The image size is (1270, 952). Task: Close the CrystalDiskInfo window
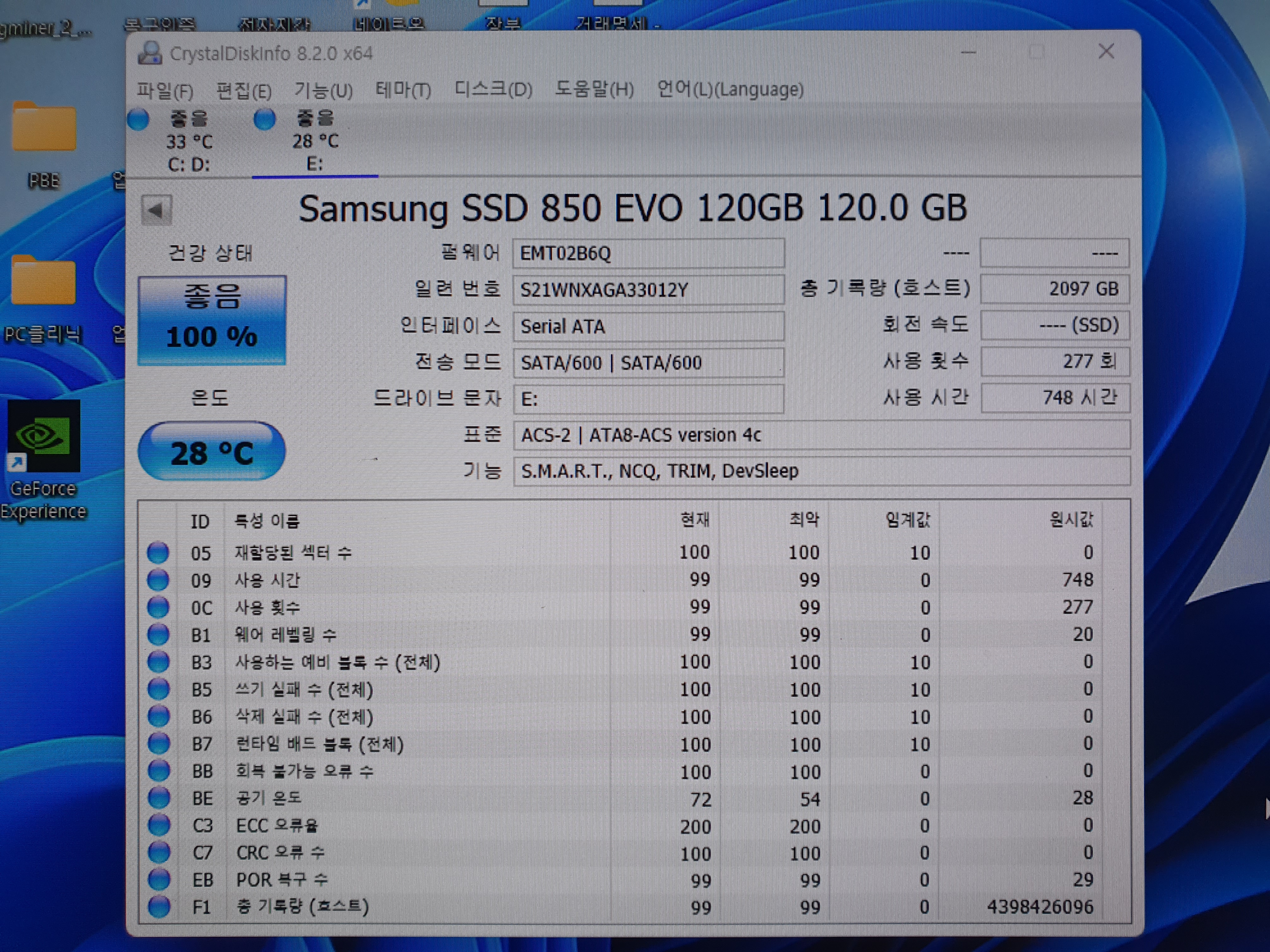pyautogui.click(x=1106, y=52)
